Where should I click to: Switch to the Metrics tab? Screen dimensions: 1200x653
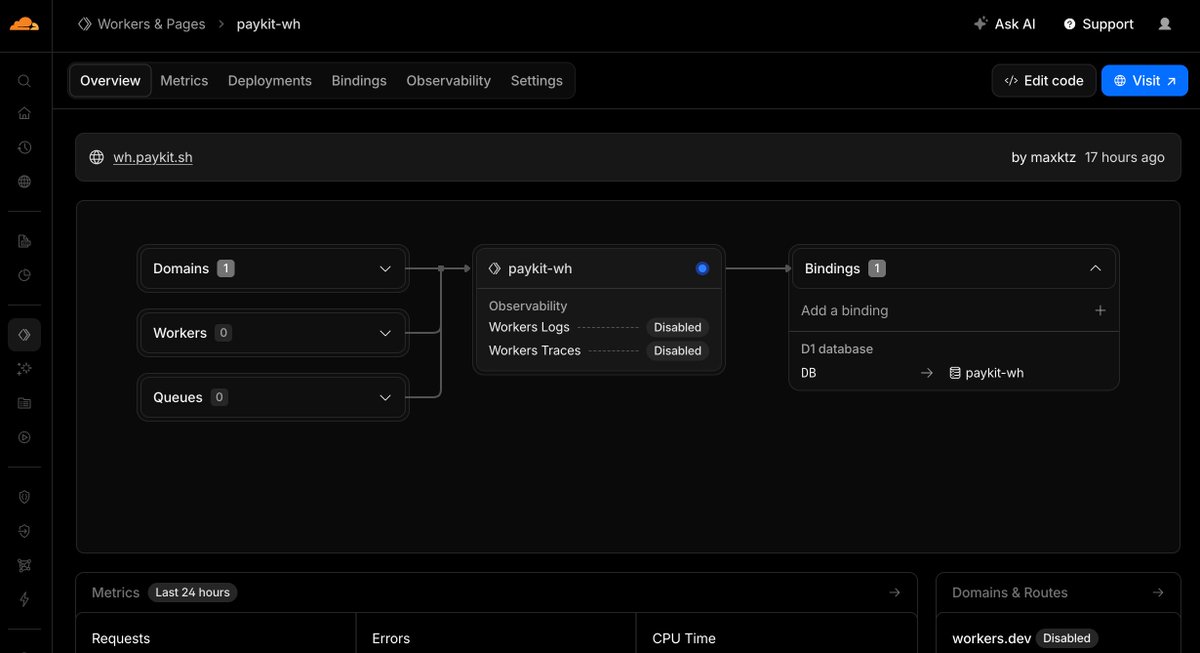(x=184, y=81)
